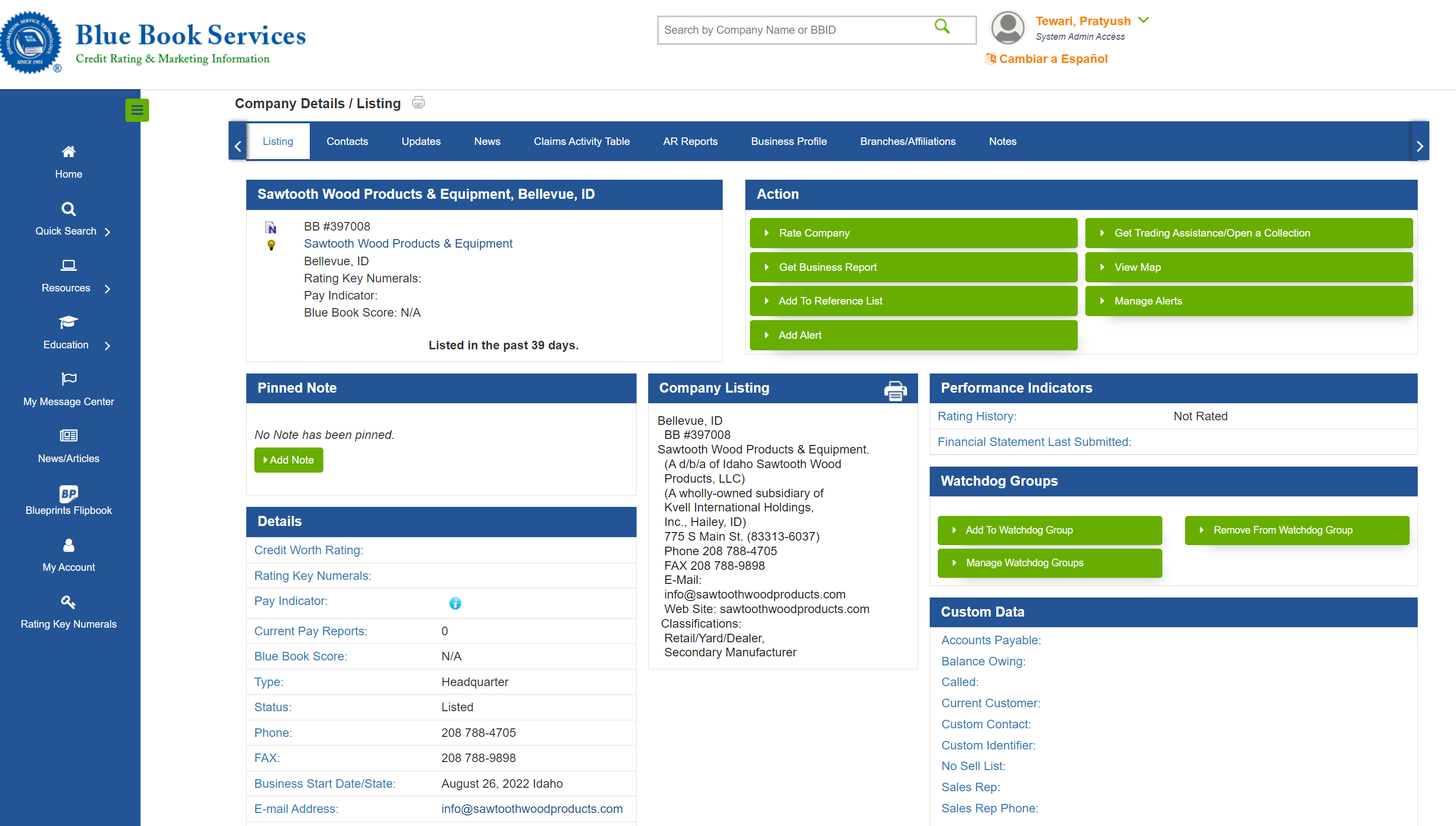Open My Message Center flag icon
Screen dimensions: 1456x826
[x=68, y=379]
